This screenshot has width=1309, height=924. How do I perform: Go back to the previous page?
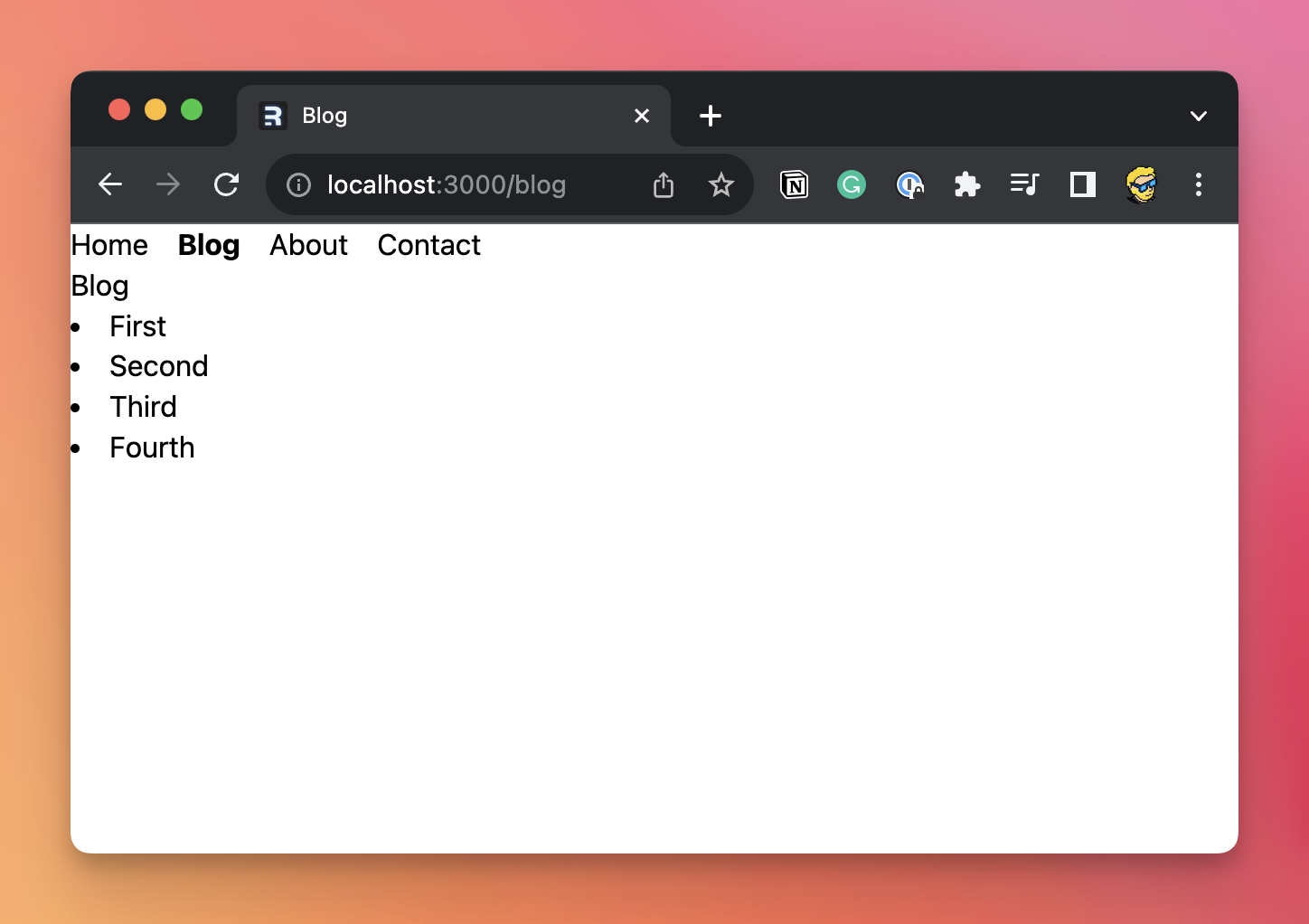(110, 184)
